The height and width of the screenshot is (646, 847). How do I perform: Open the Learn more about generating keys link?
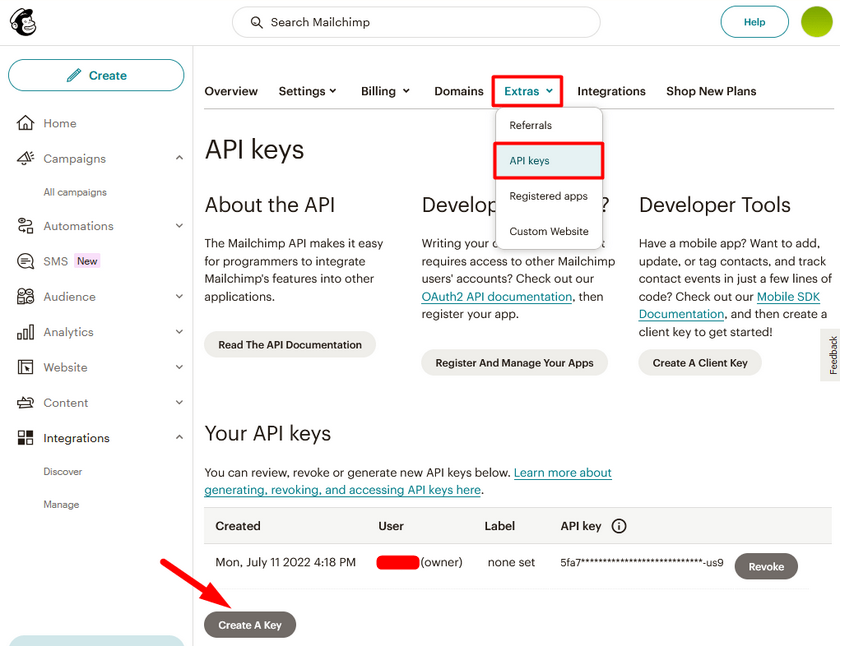tap(562, 473)
